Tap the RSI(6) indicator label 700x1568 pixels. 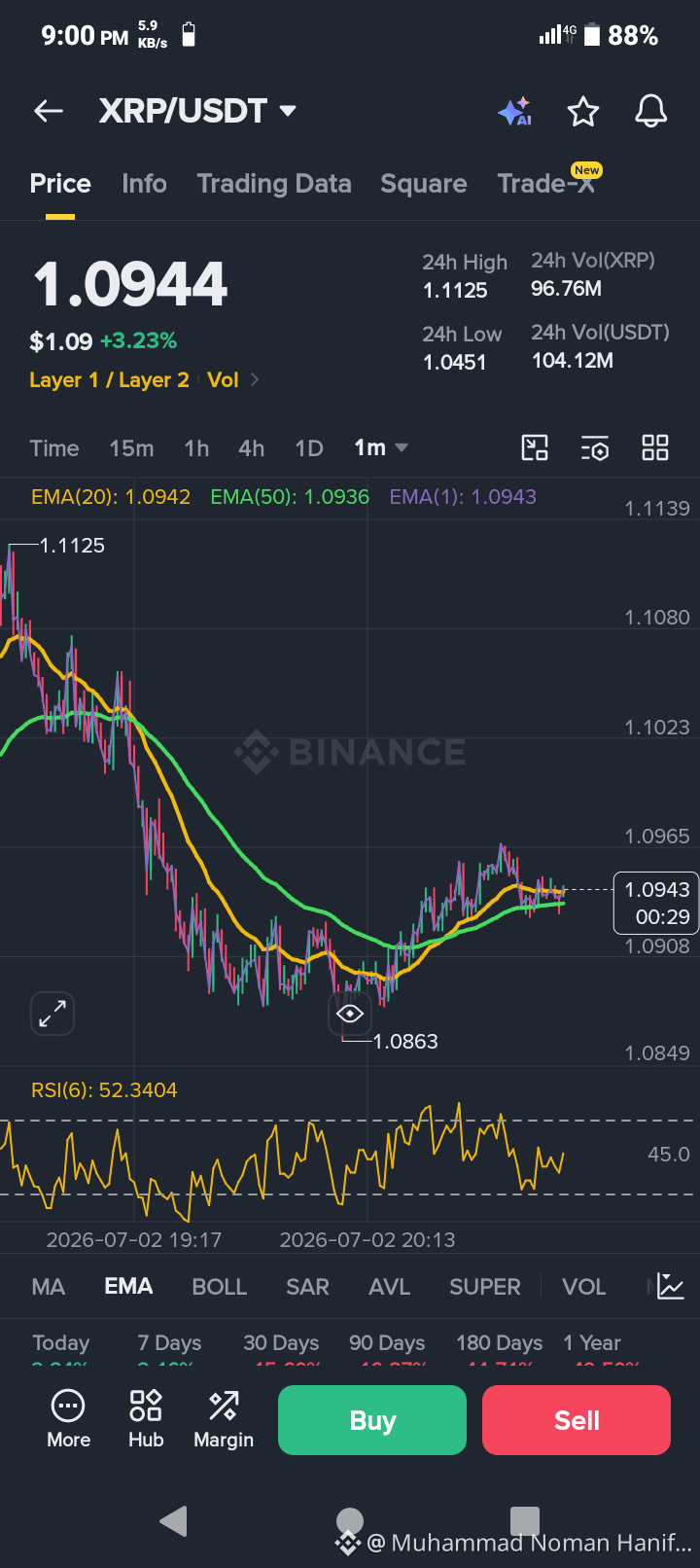coord(104,1090)
